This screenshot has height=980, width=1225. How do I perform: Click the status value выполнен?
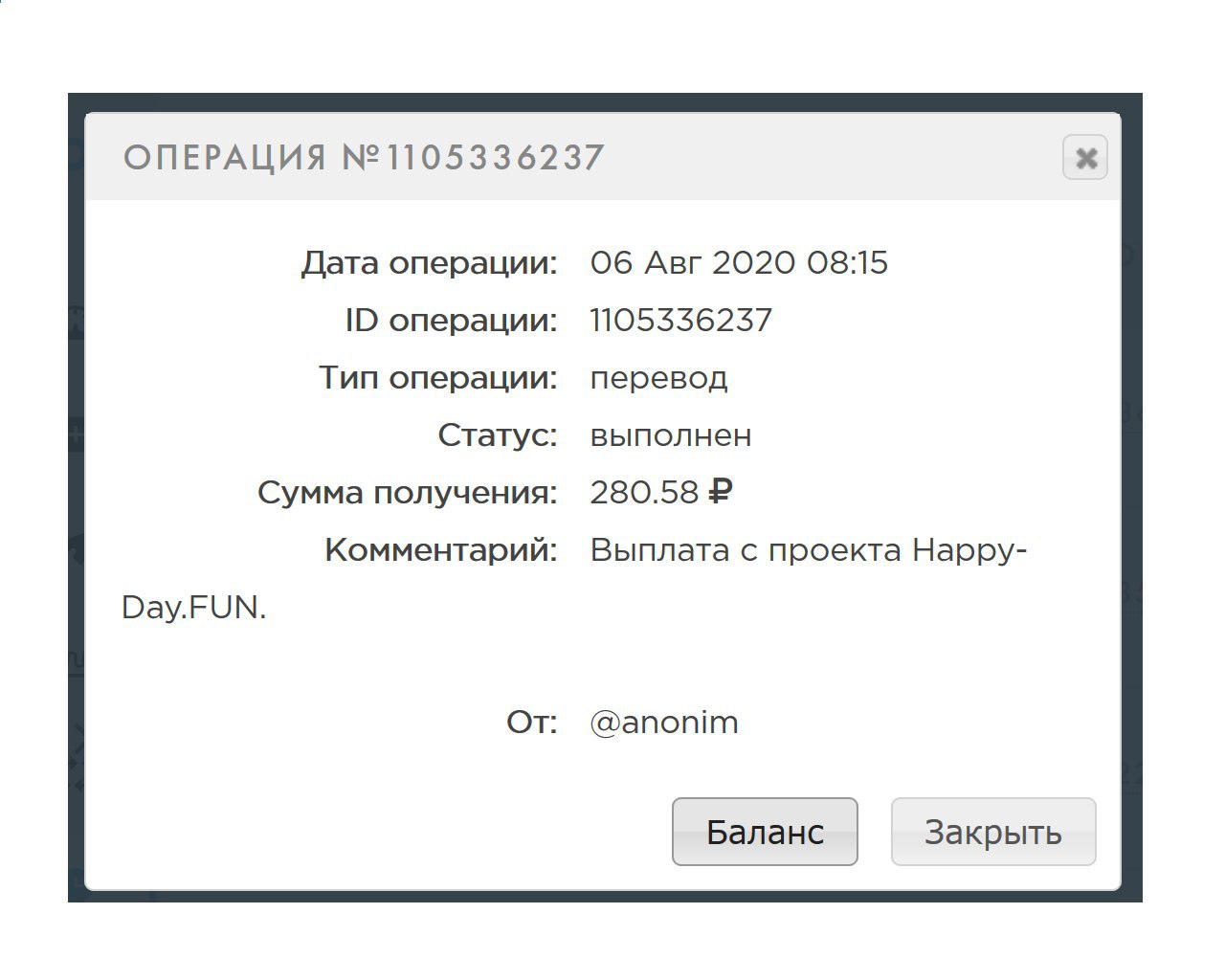click(x=671, y=435)
